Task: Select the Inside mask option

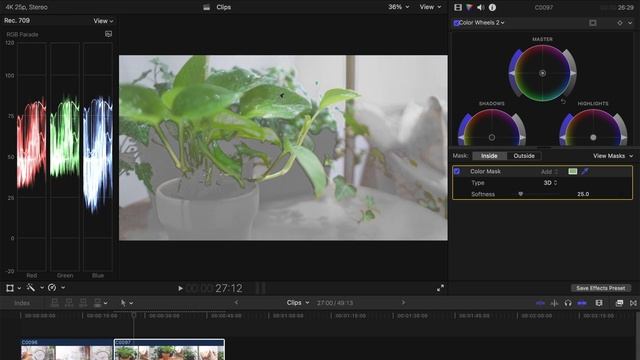Action: (x=489, y=156)
